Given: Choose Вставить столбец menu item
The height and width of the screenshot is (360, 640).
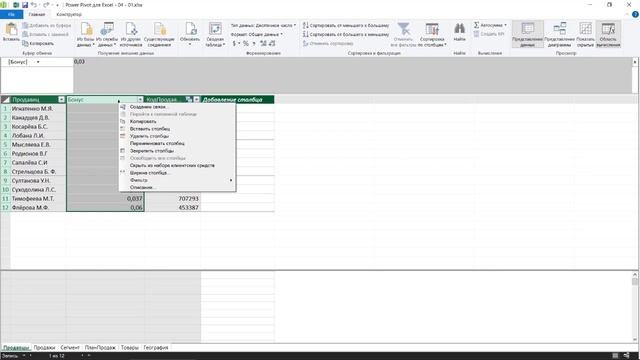Looking at the screenshot, I should [177, 129].
